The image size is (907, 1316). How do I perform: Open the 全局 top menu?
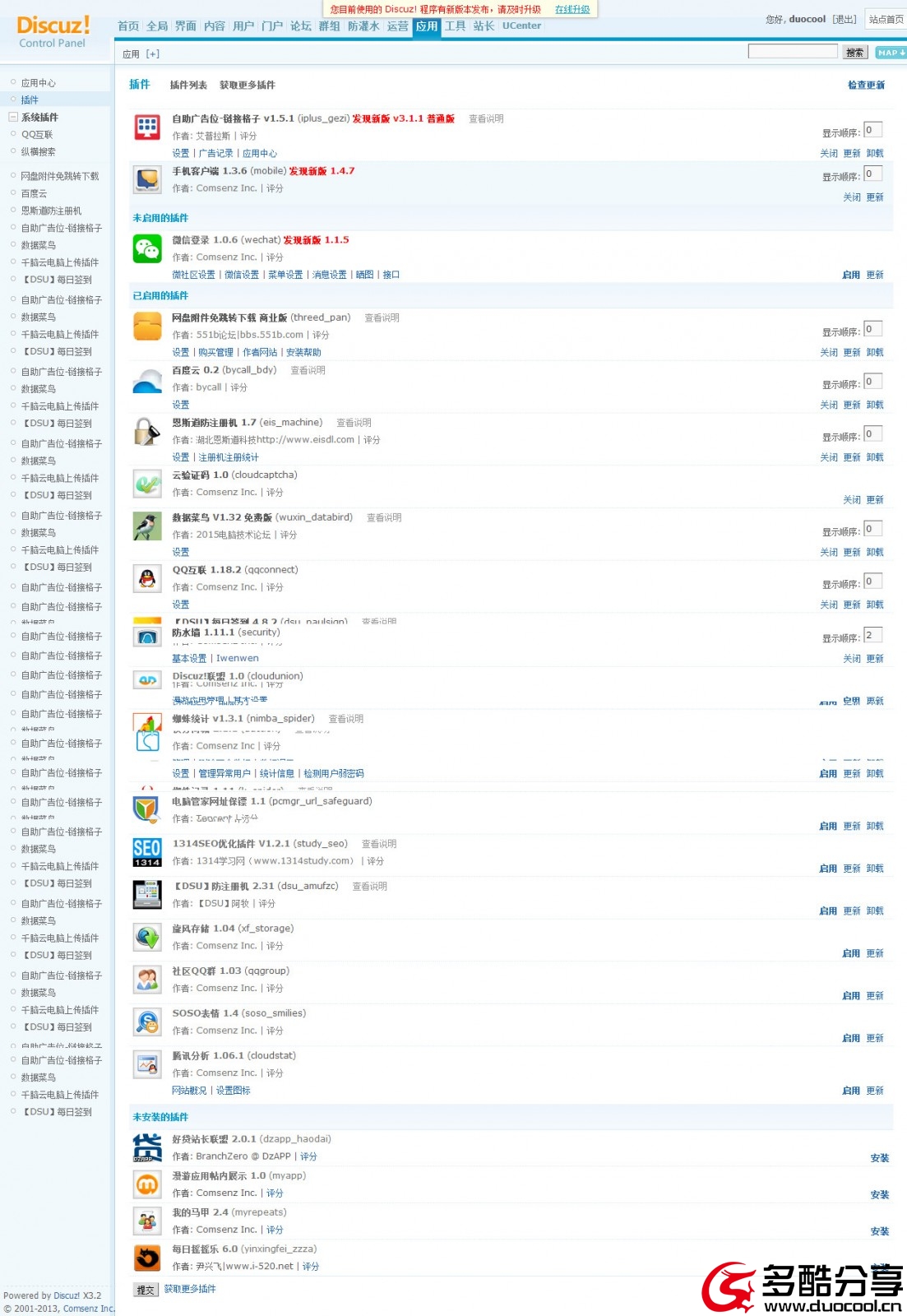tap(157, 26)
